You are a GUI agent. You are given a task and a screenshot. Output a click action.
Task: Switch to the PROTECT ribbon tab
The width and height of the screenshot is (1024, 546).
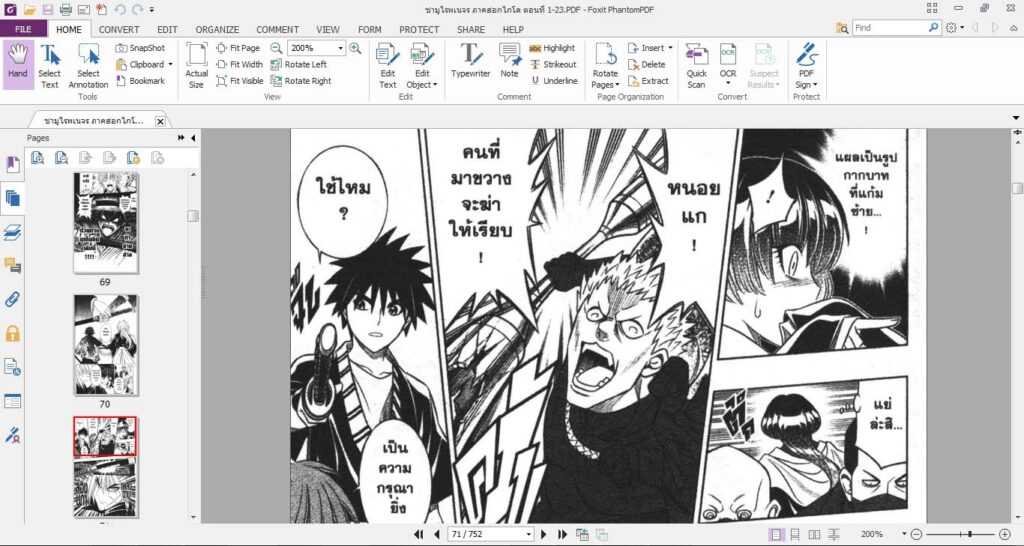point(419,29)
